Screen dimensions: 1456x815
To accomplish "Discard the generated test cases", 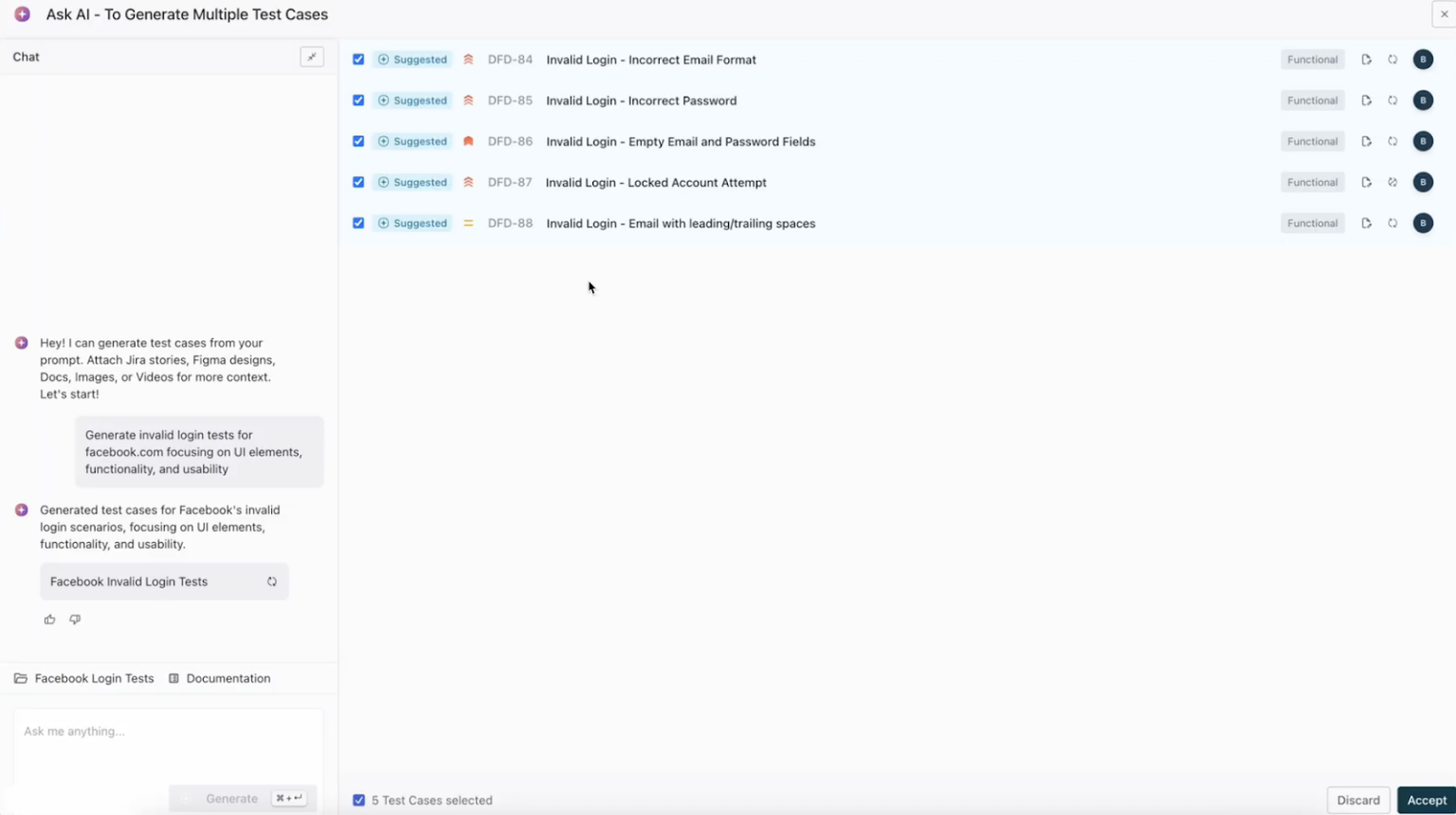I will tap(1358, 800).
